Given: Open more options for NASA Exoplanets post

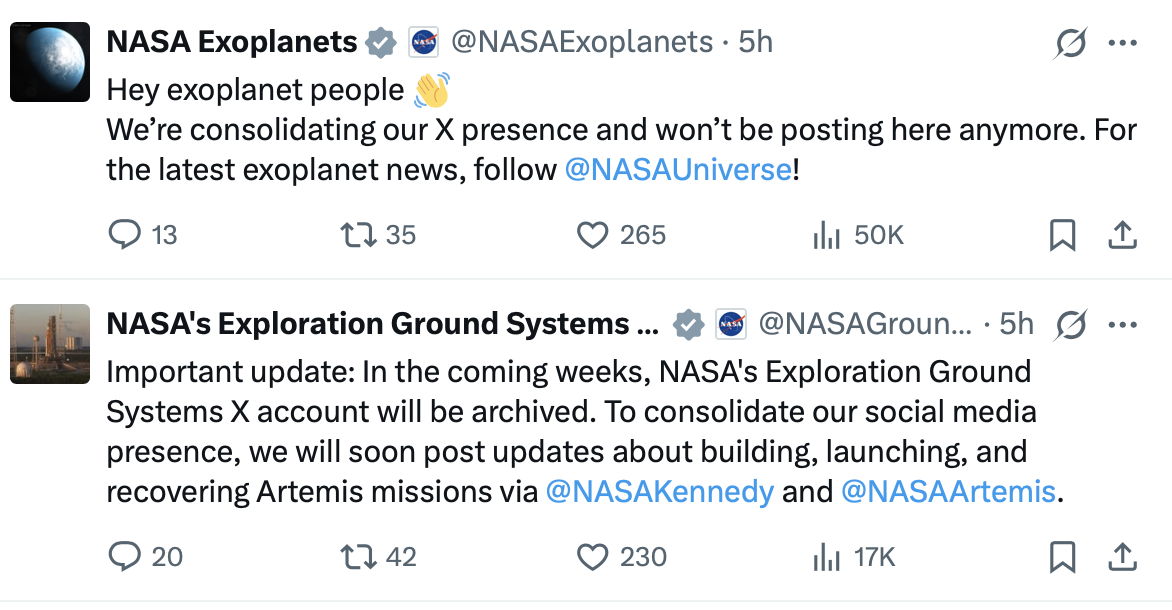Looking at the screenshot, I should (x=1123, y=43).
